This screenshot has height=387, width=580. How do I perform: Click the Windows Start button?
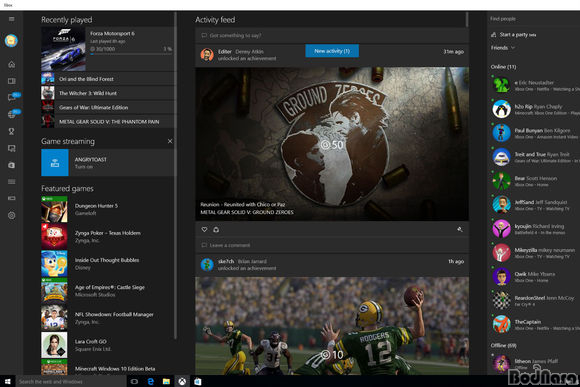coord(8,381)
